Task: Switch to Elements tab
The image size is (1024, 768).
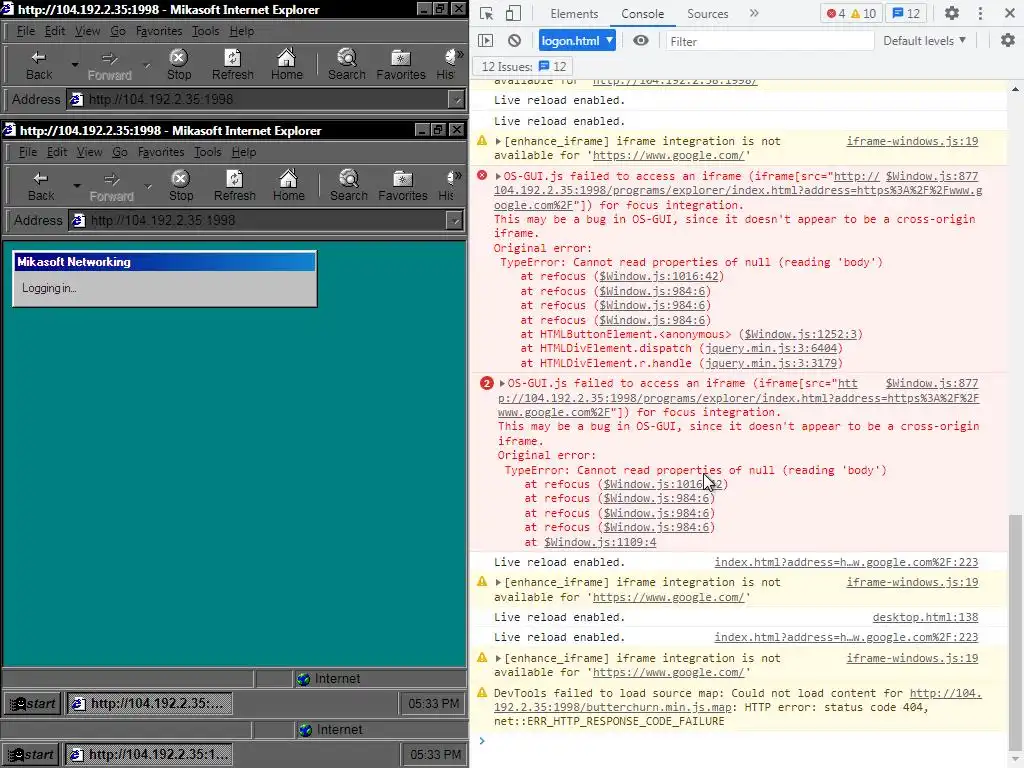Action: coord(574,14)
